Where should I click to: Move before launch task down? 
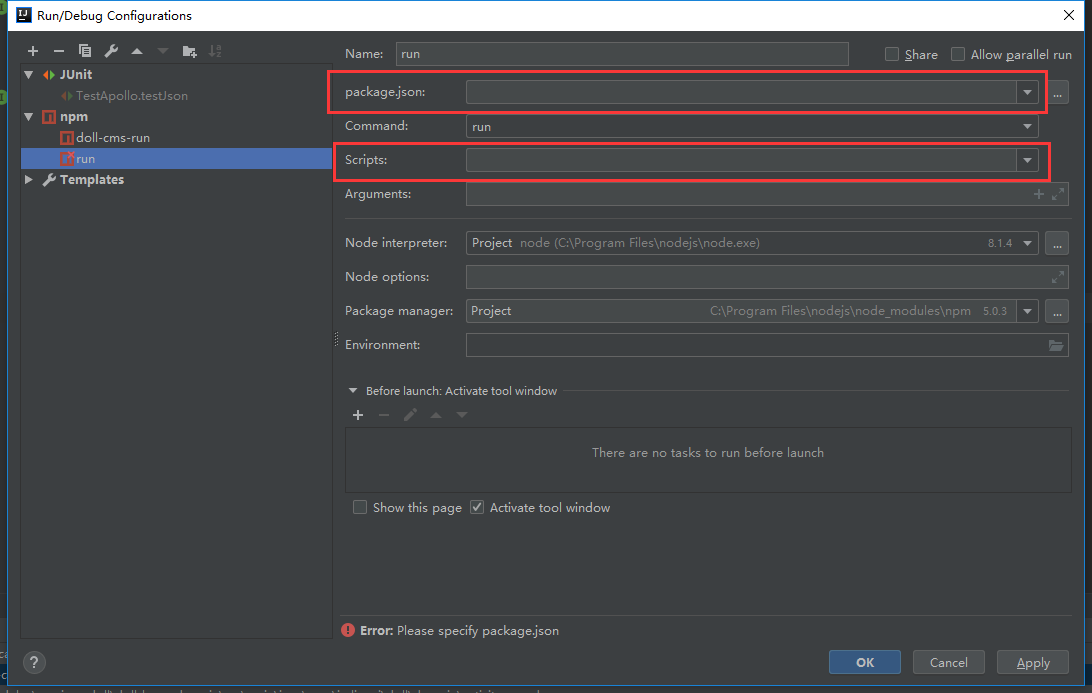coord(462,415)
